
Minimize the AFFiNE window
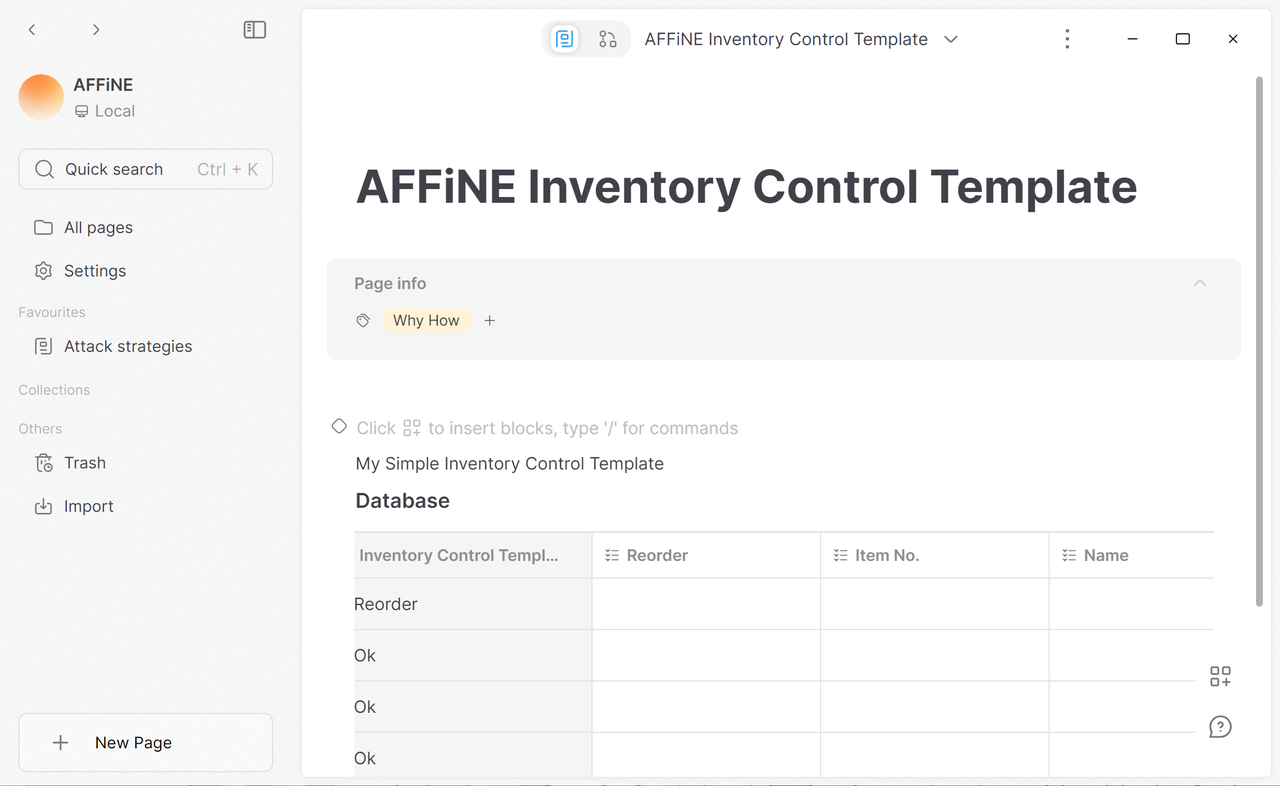coord(1132,39)
